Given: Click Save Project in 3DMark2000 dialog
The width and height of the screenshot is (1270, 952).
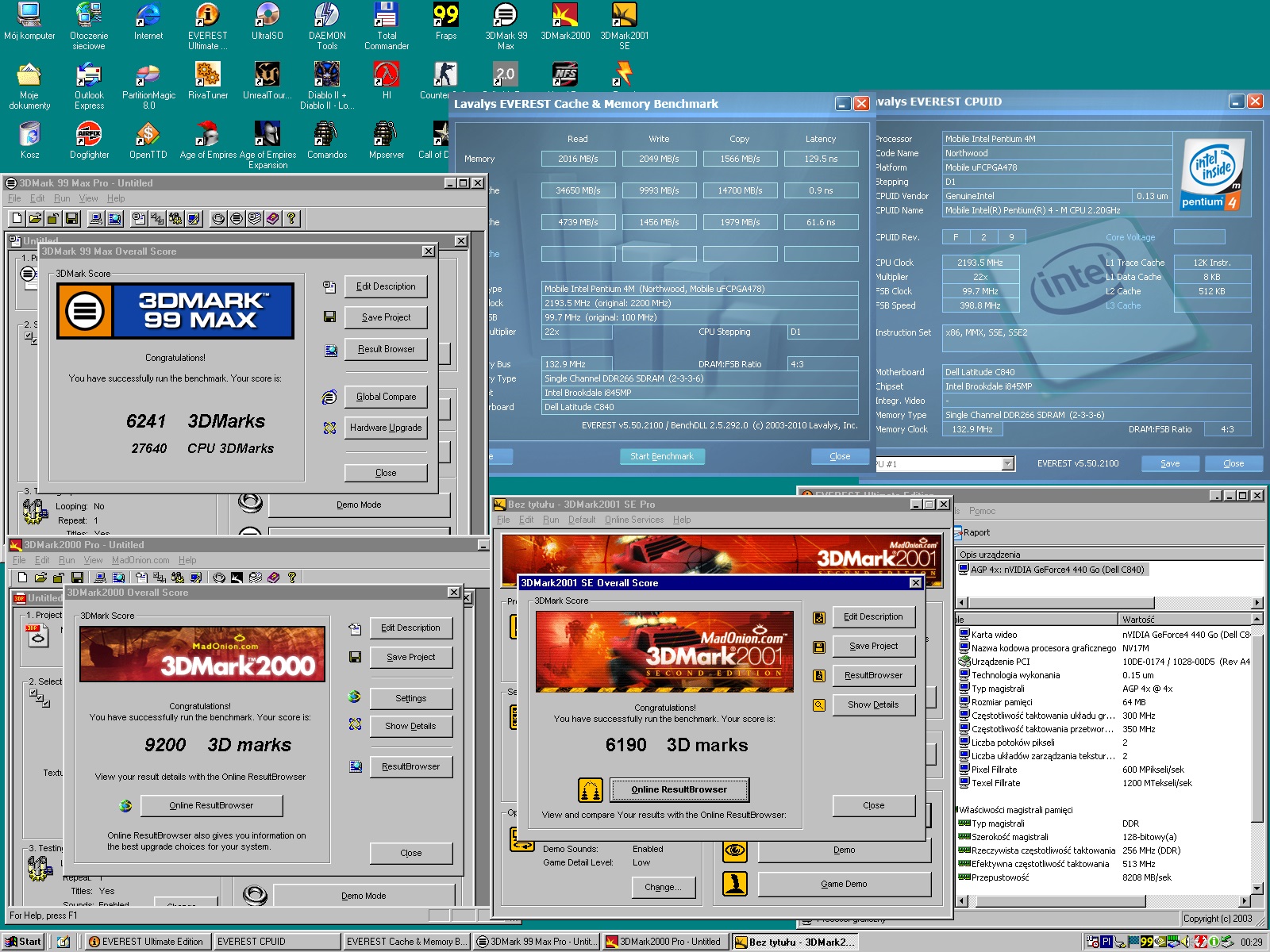Looking at the screenshot, I should click(x=411, y=657).
